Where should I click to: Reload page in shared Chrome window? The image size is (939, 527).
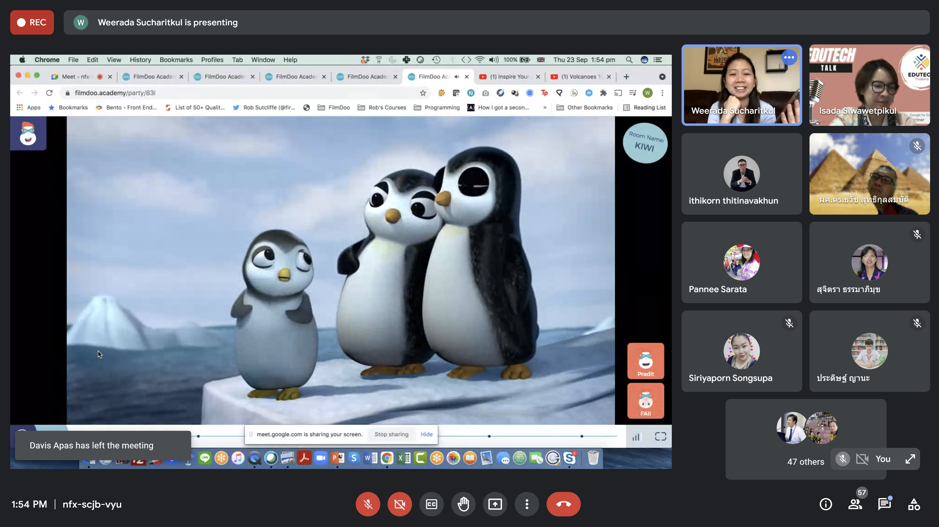tap(49, 93)
